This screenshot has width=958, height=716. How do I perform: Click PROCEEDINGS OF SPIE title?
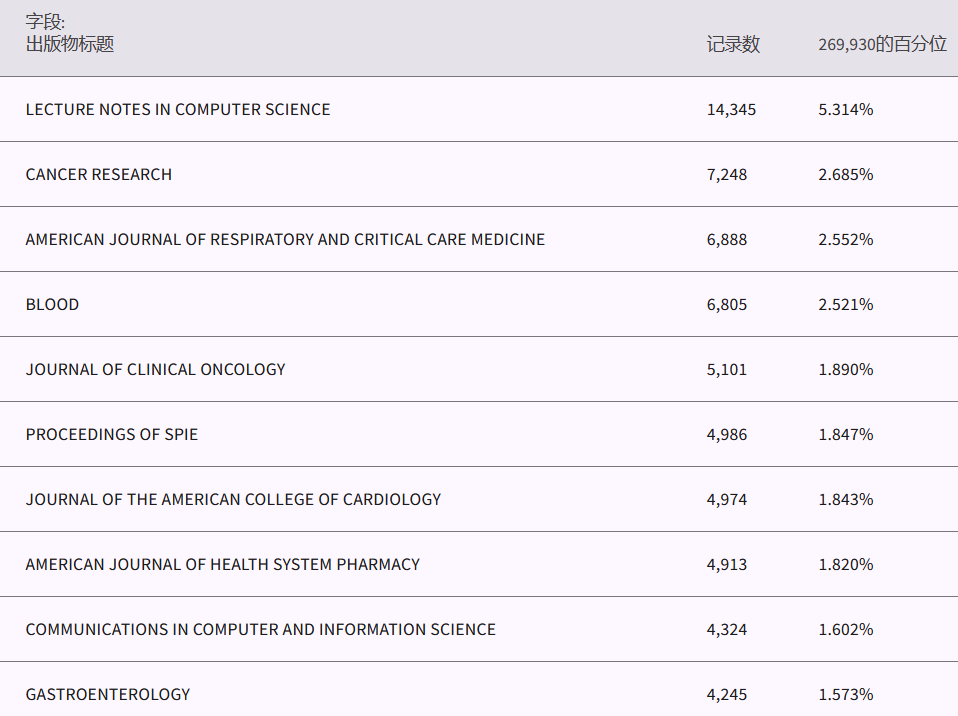(112, 434)
